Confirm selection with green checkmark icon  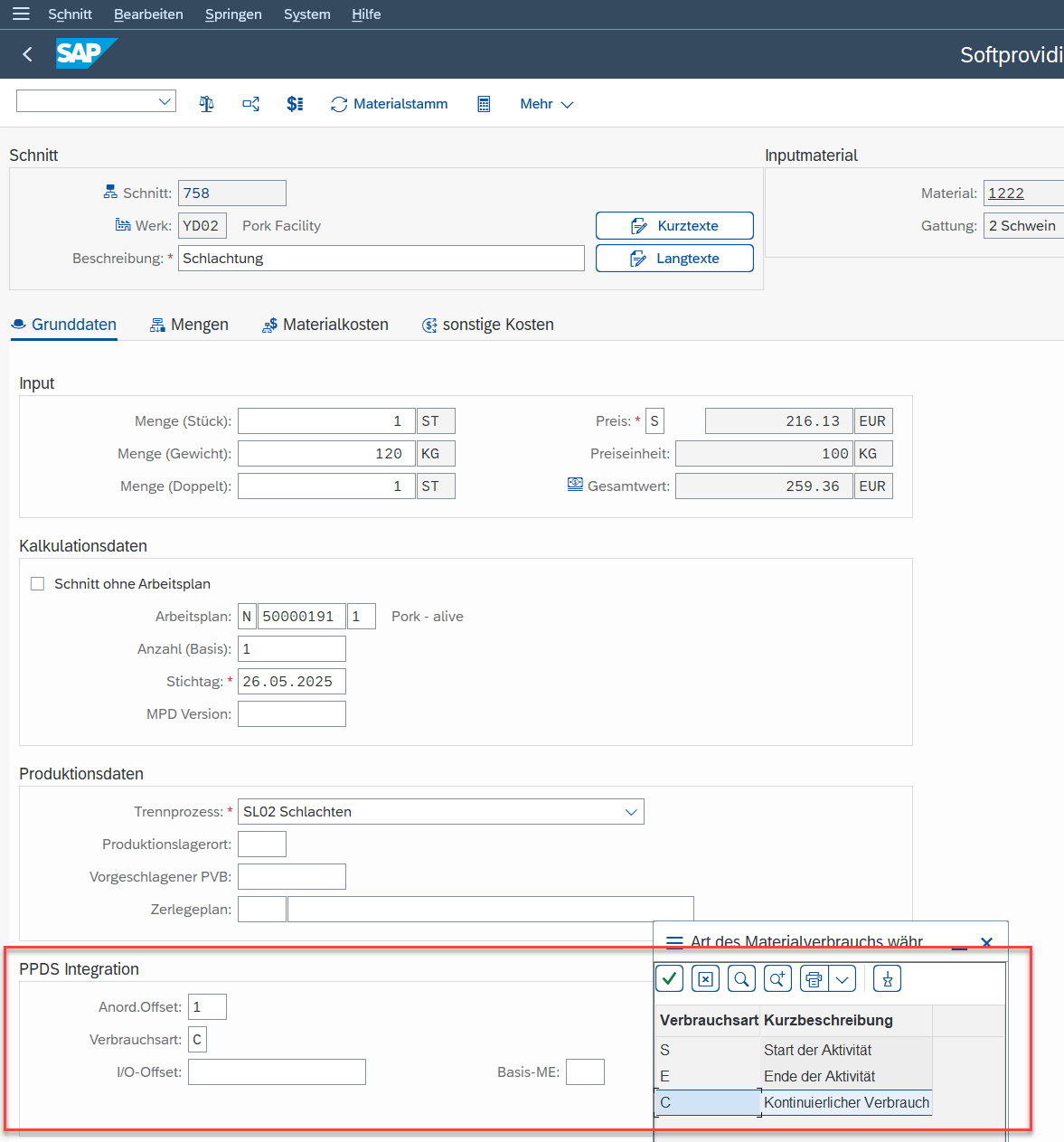coord(669,978)
